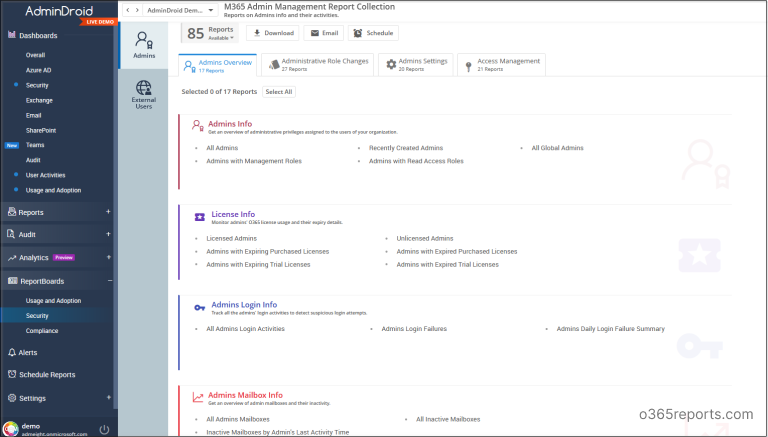Open the Admins Login Failures report

[x=414, y=329]
